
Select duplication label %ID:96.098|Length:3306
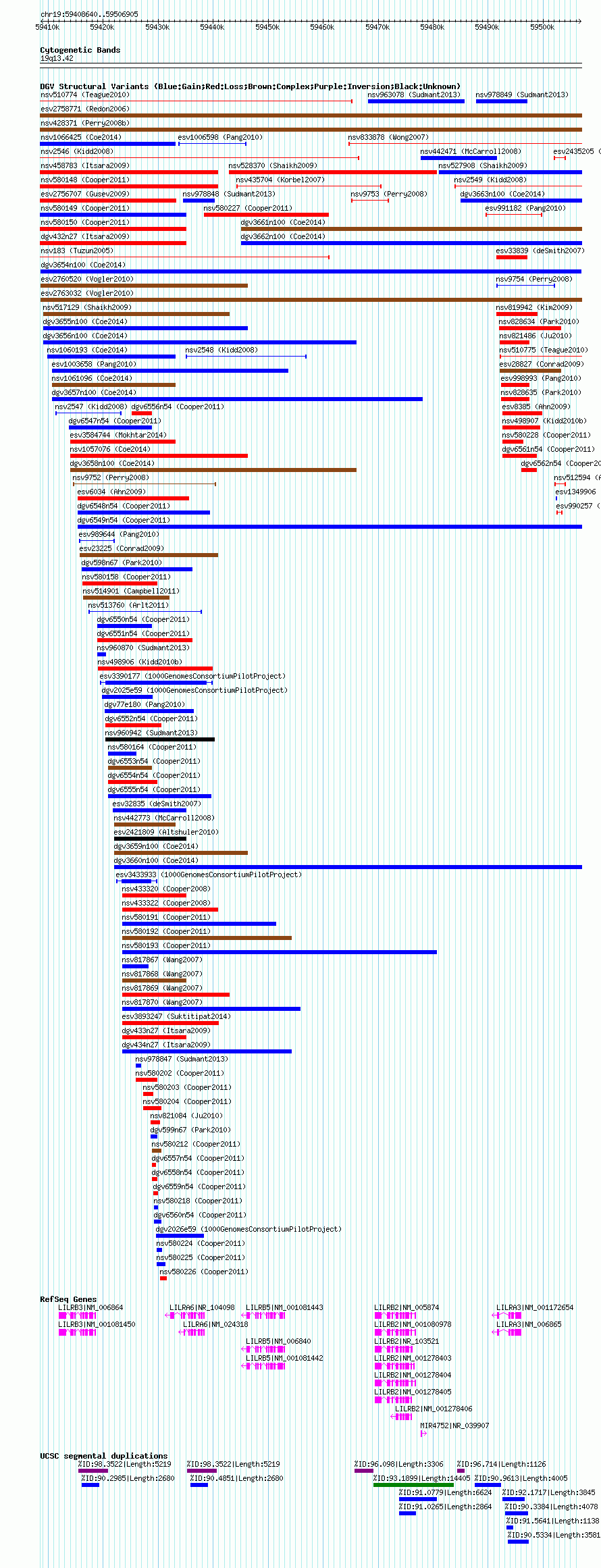pyautogui.click(x=399, y=1465)
